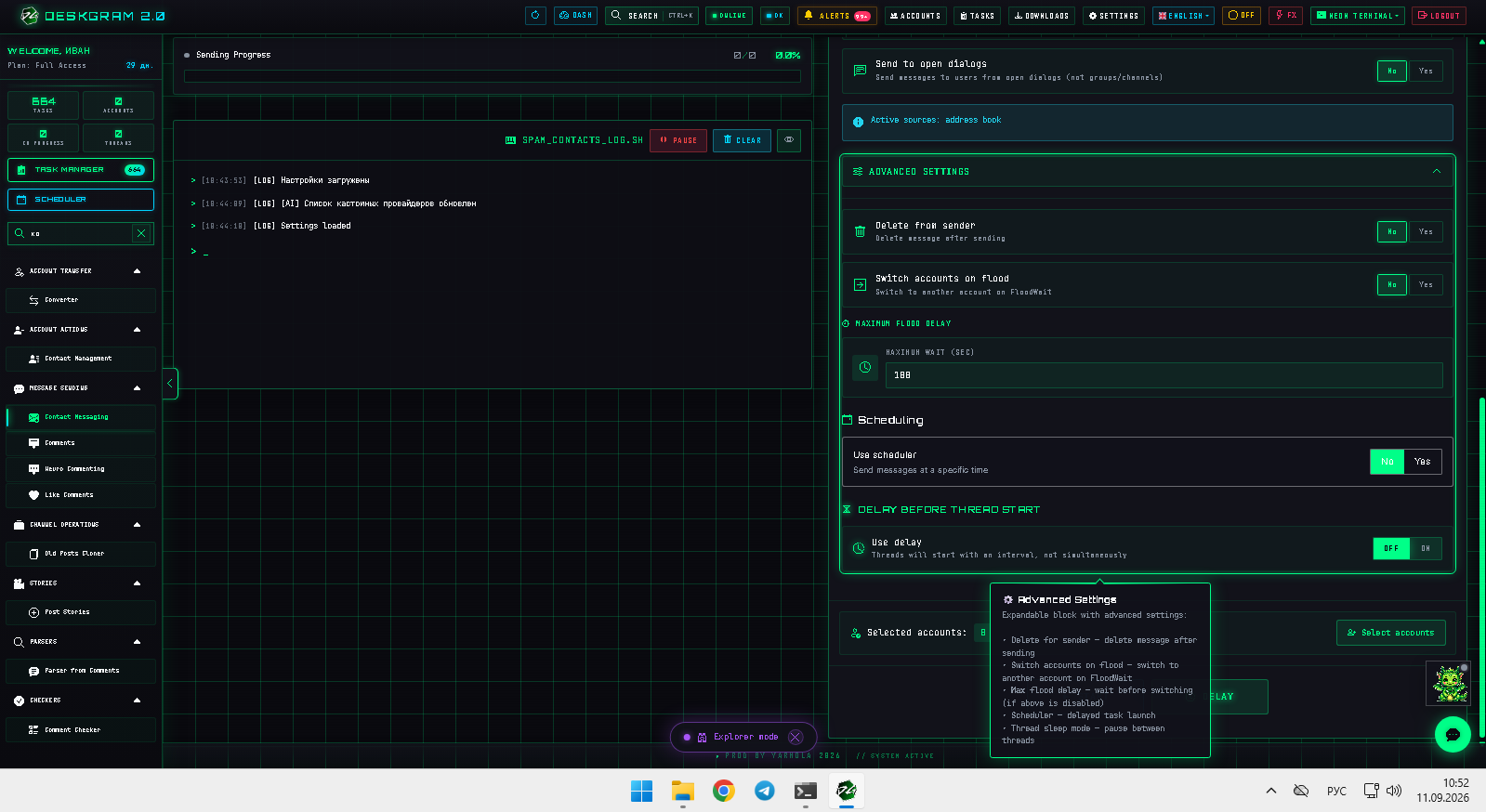Set Send to open dialogs to Yes

(1426, 71)
